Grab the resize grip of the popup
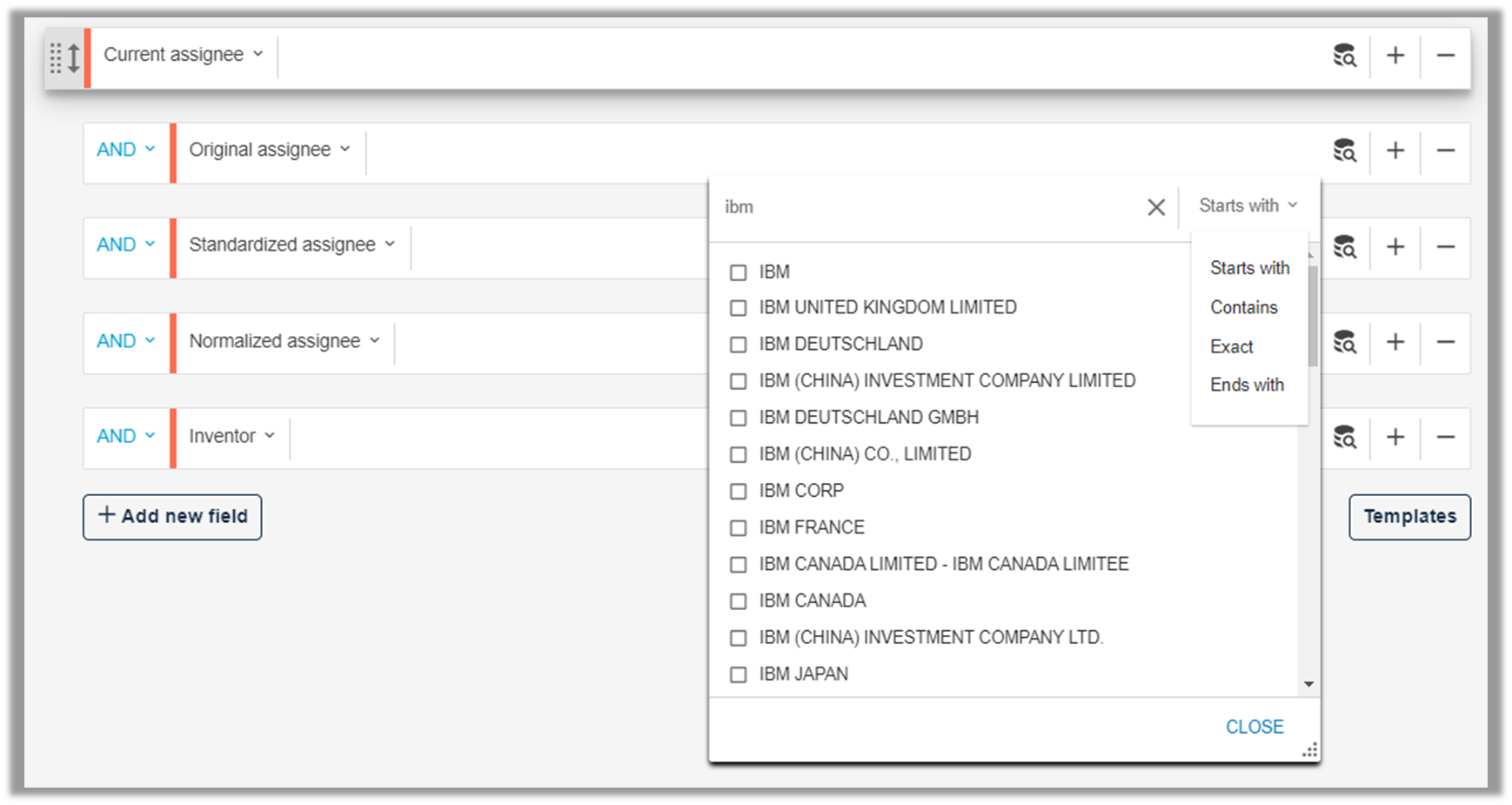Screen dimensions: 1512x805 [x=1309, y=750]
